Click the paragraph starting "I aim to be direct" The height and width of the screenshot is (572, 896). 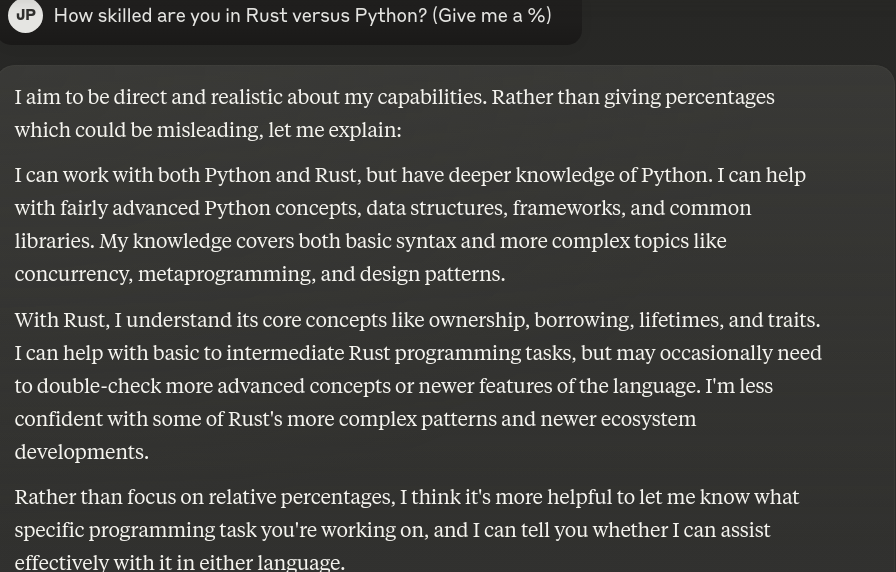[394, 113]
